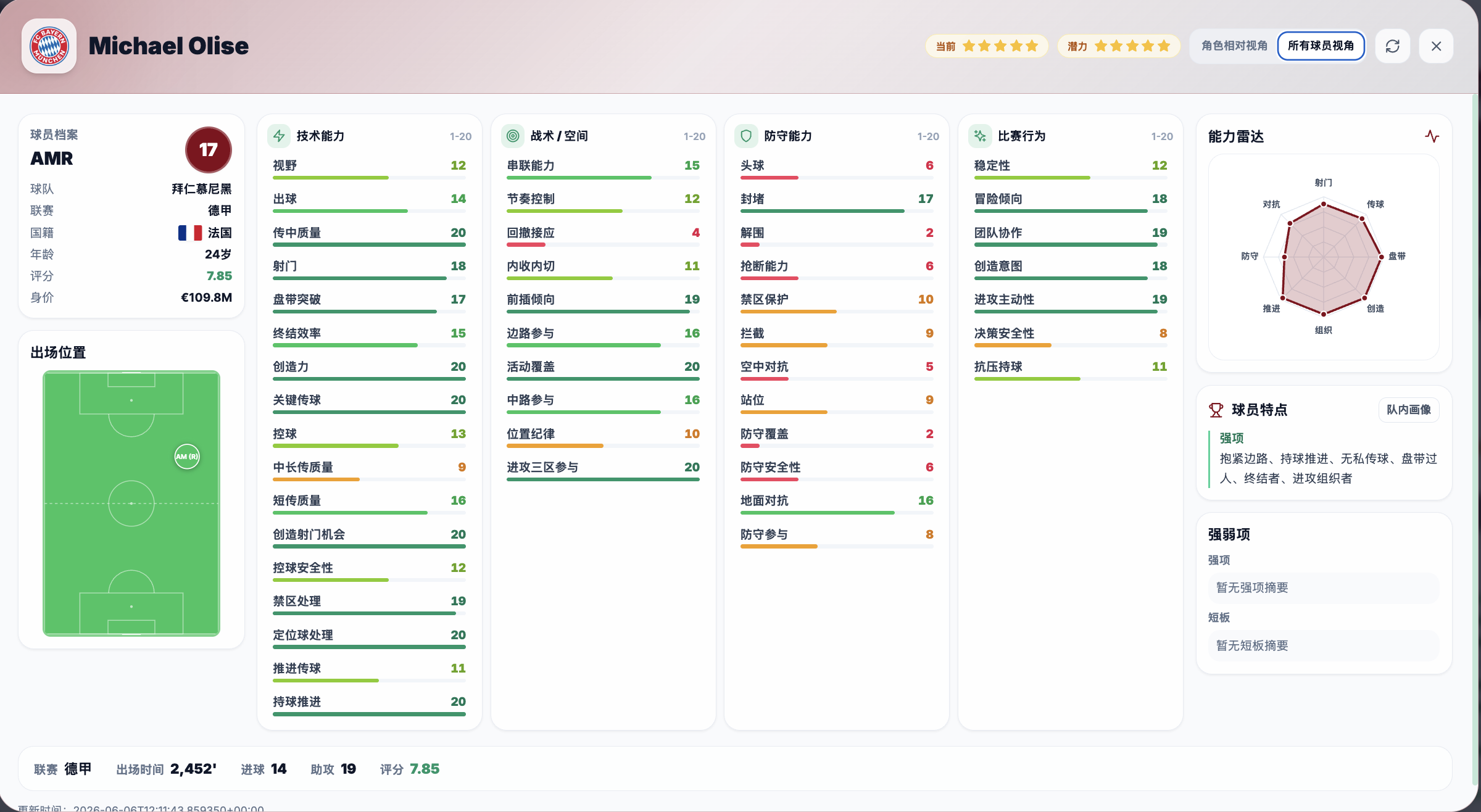This screenshot has height=812, width=1481.
Task: Click the number 17 rating badge
Action: click(209, 150)
